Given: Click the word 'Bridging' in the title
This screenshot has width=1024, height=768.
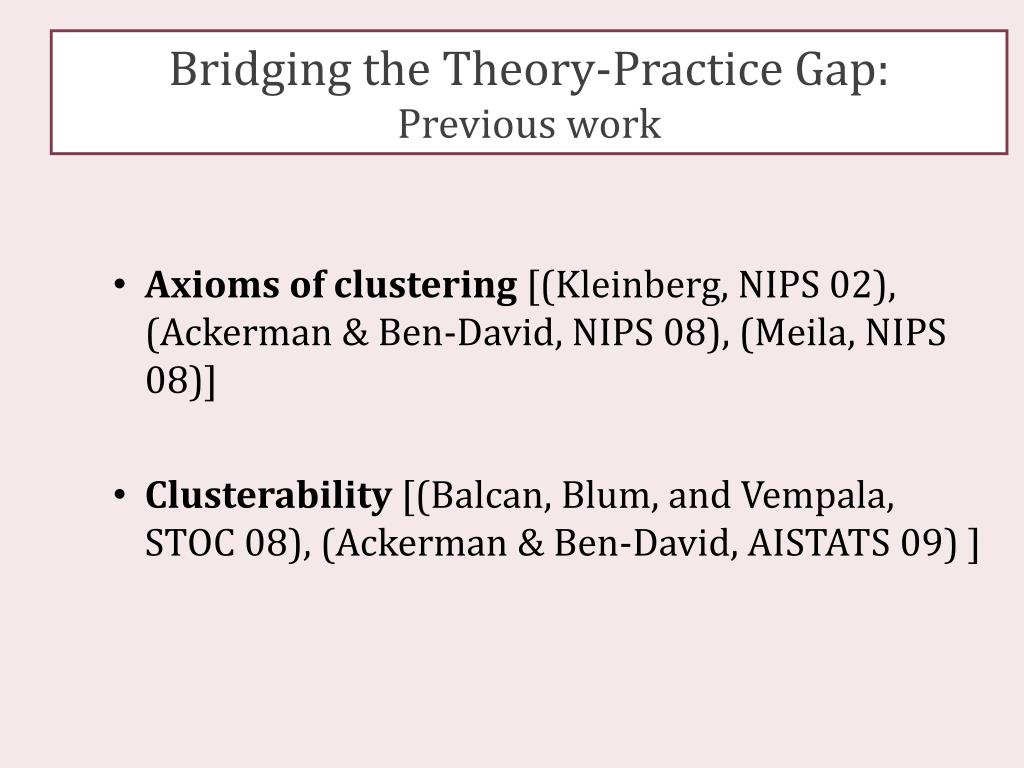Looking at the screenshot, I should pyautogui.click(x=260, y=71).
